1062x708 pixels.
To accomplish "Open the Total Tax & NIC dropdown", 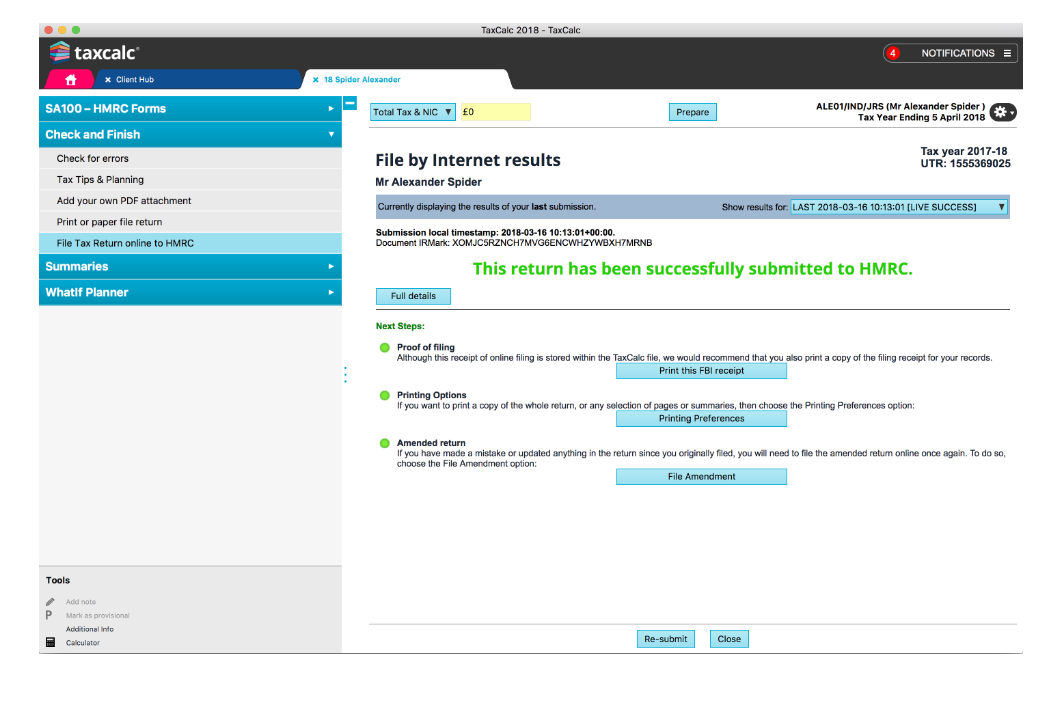I will pyautogui.click(x=413, y=112).
